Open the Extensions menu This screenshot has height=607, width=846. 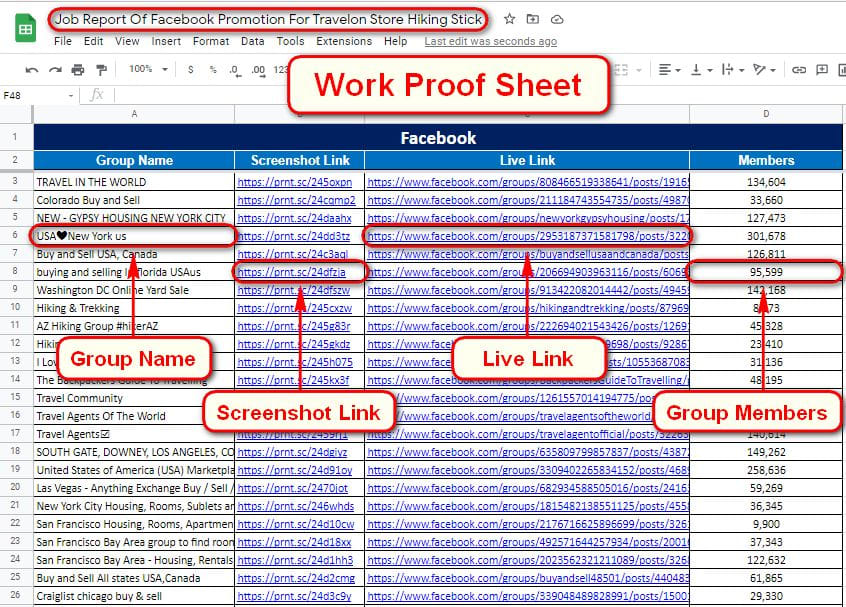click(x=344, y=41)
